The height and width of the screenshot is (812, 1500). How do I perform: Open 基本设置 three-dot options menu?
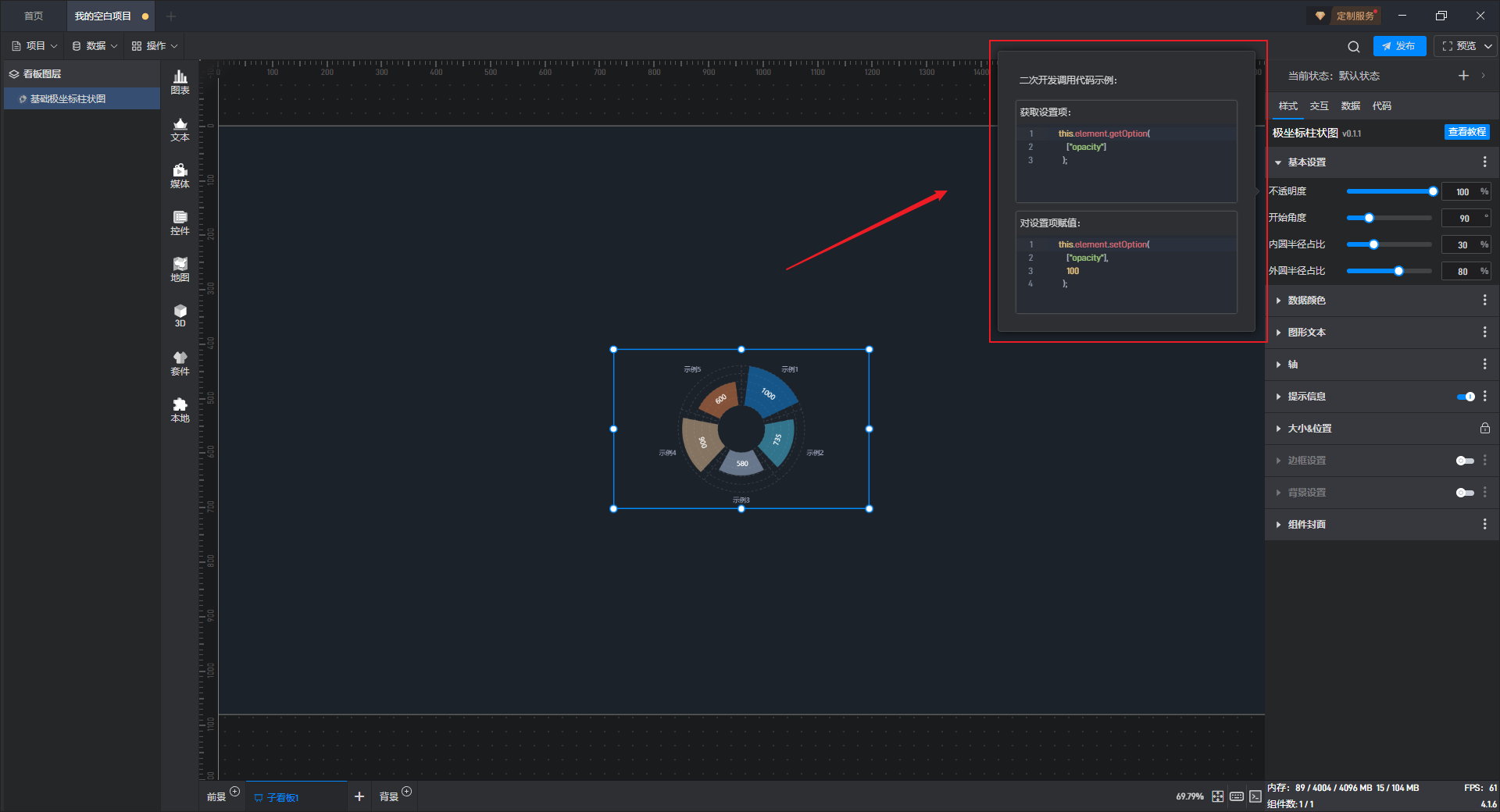[1485, 162]
